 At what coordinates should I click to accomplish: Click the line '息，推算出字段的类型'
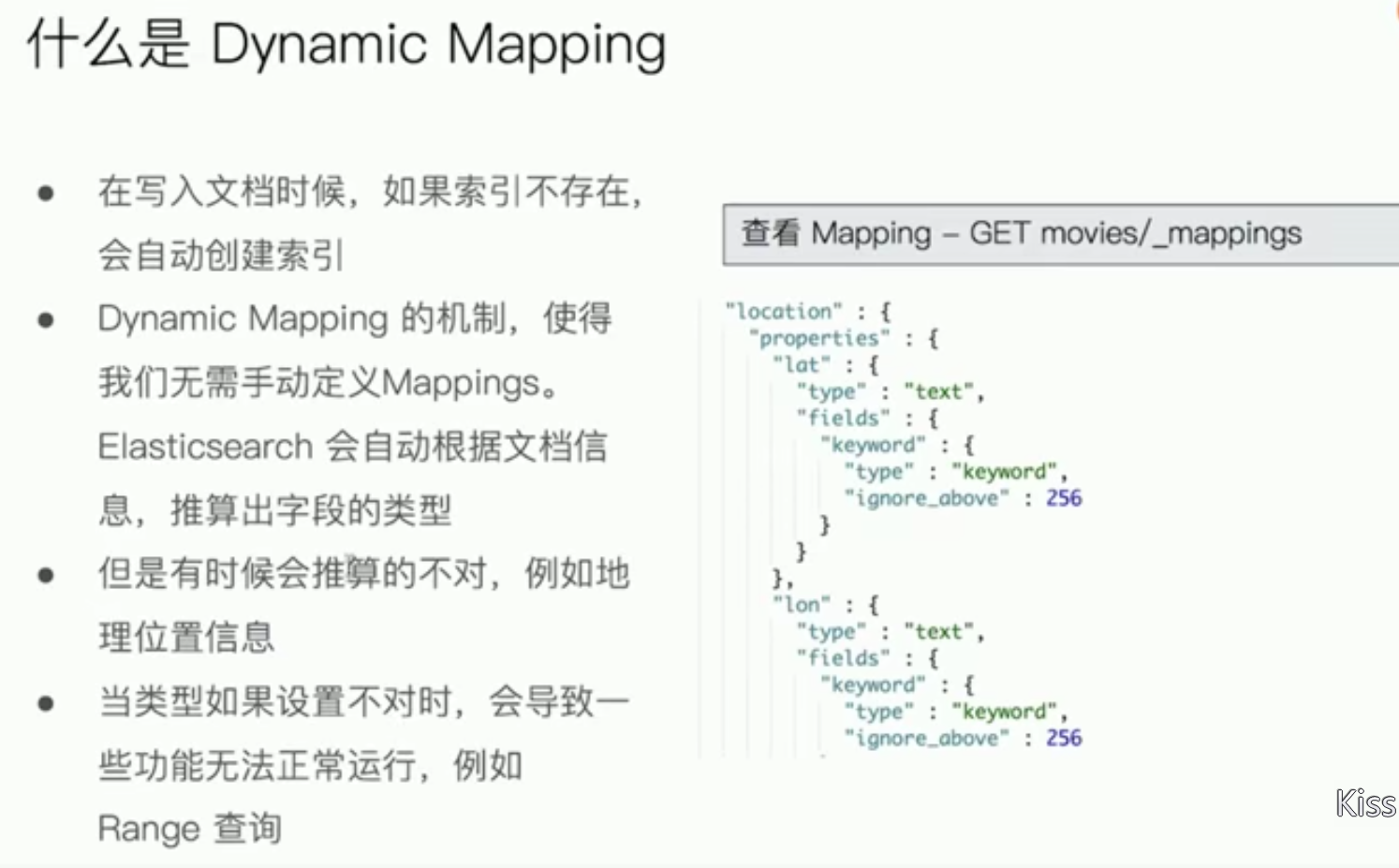click(x=275, y=510)
